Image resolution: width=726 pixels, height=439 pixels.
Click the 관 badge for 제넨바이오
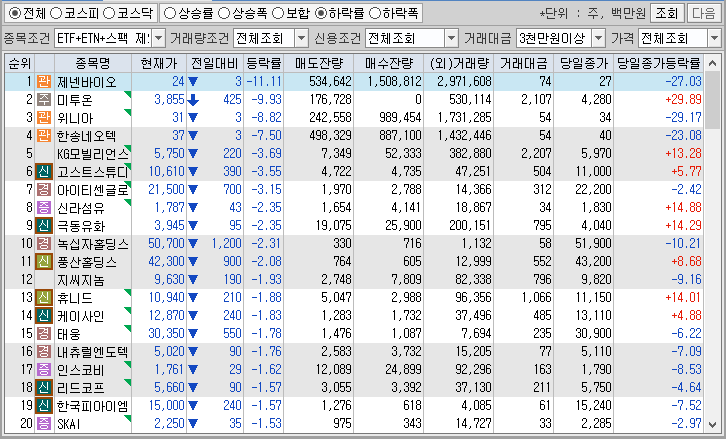(x=44, y=82)
